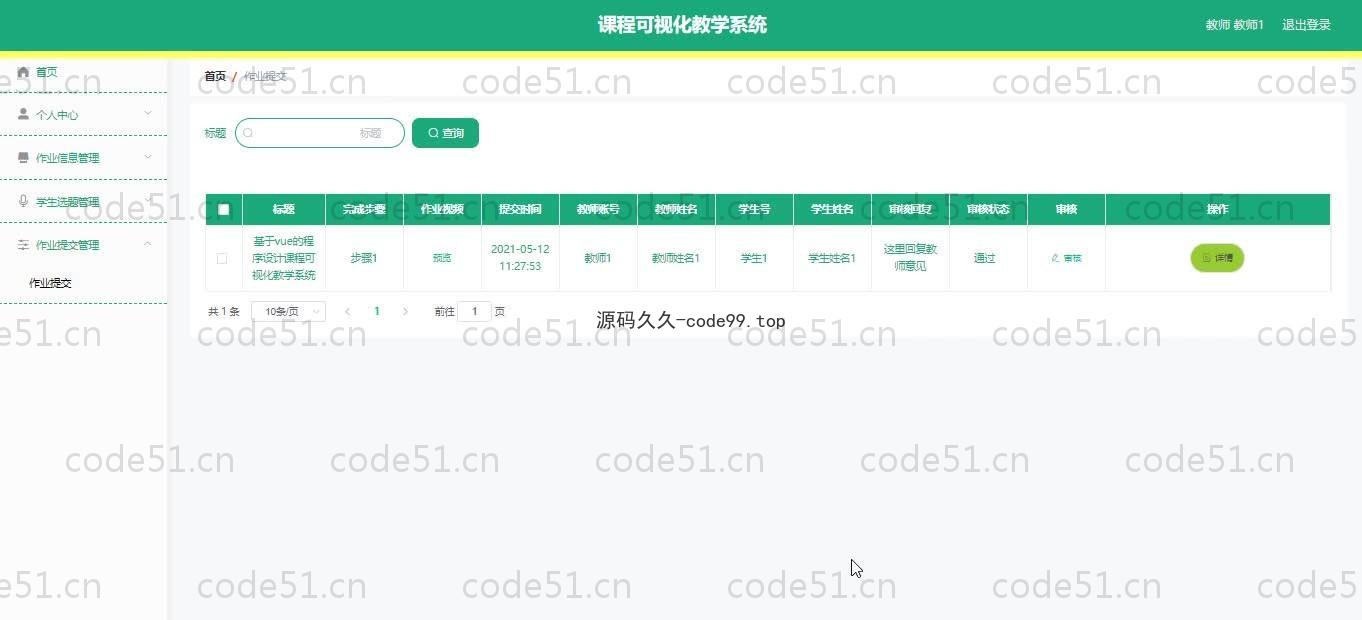This screenshot has height=620, width=1362.
Task: Go to the next page arrow
Action: tap(405, 311)
